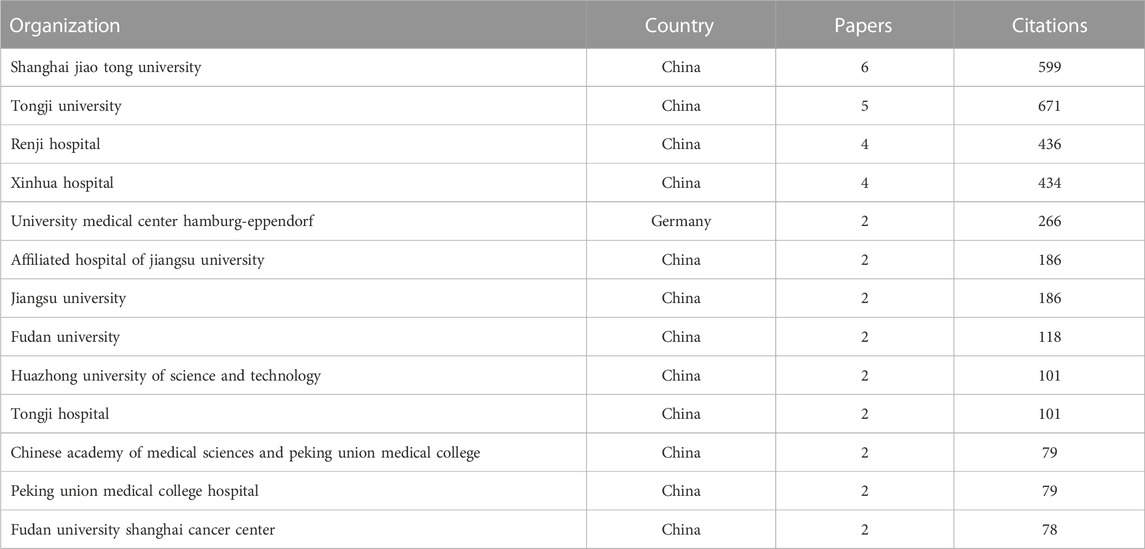This screenshot has width=1145, height=549.
Task: Select Fudan university shanghai cancer center
Action: [x=142, y=530]
